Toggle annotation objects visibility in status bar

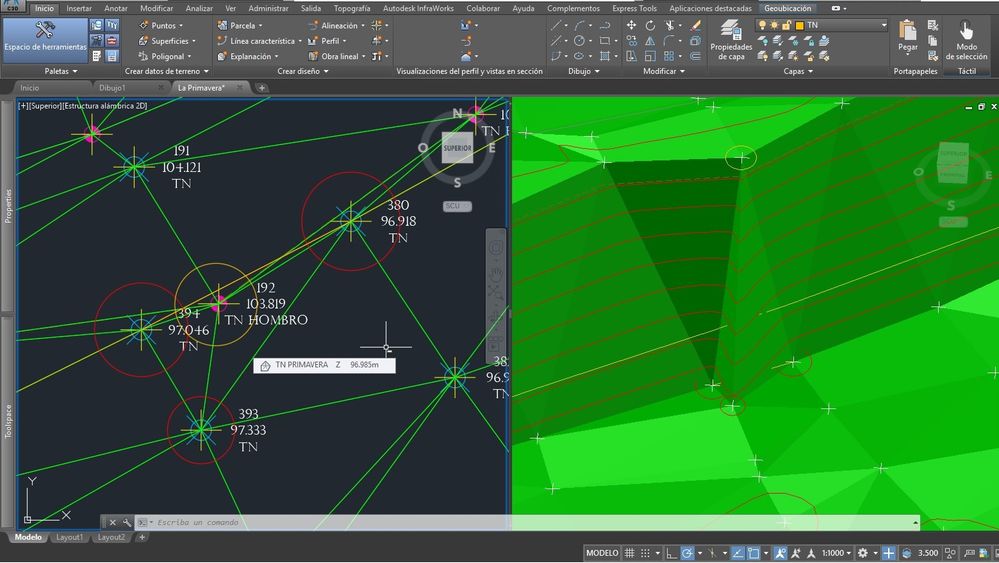(780, 553)
